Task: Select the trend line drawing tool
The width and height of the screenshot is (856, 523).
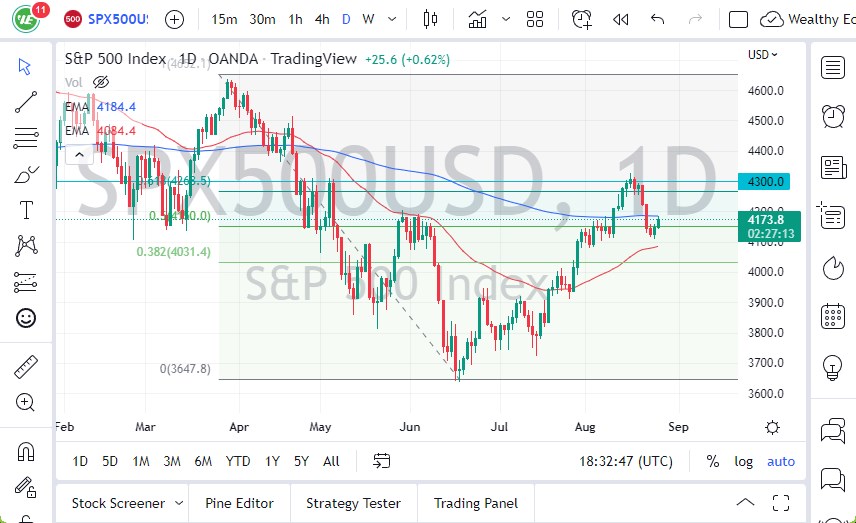Action: pos(26,101)
